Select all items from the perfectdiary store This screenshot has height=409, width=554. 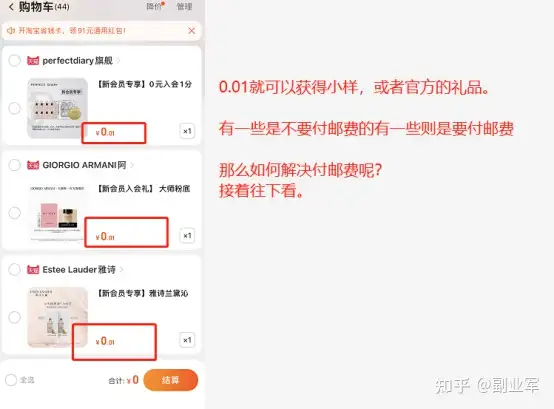[14, 60]
